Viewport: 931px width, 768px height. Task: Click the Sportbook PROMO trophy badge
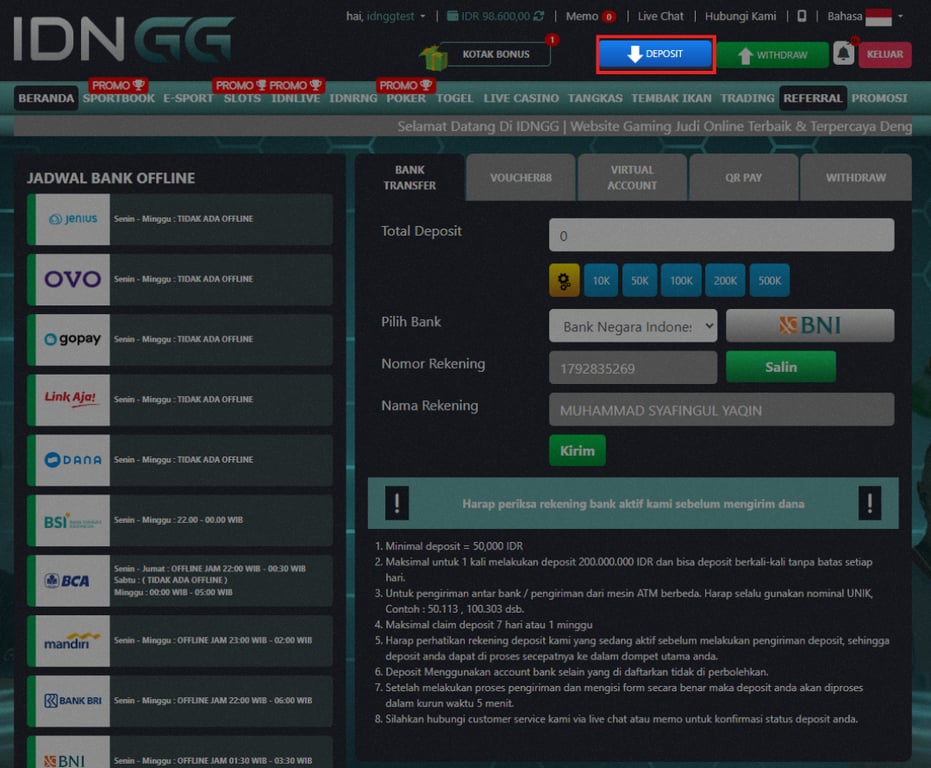pos(118,86)
